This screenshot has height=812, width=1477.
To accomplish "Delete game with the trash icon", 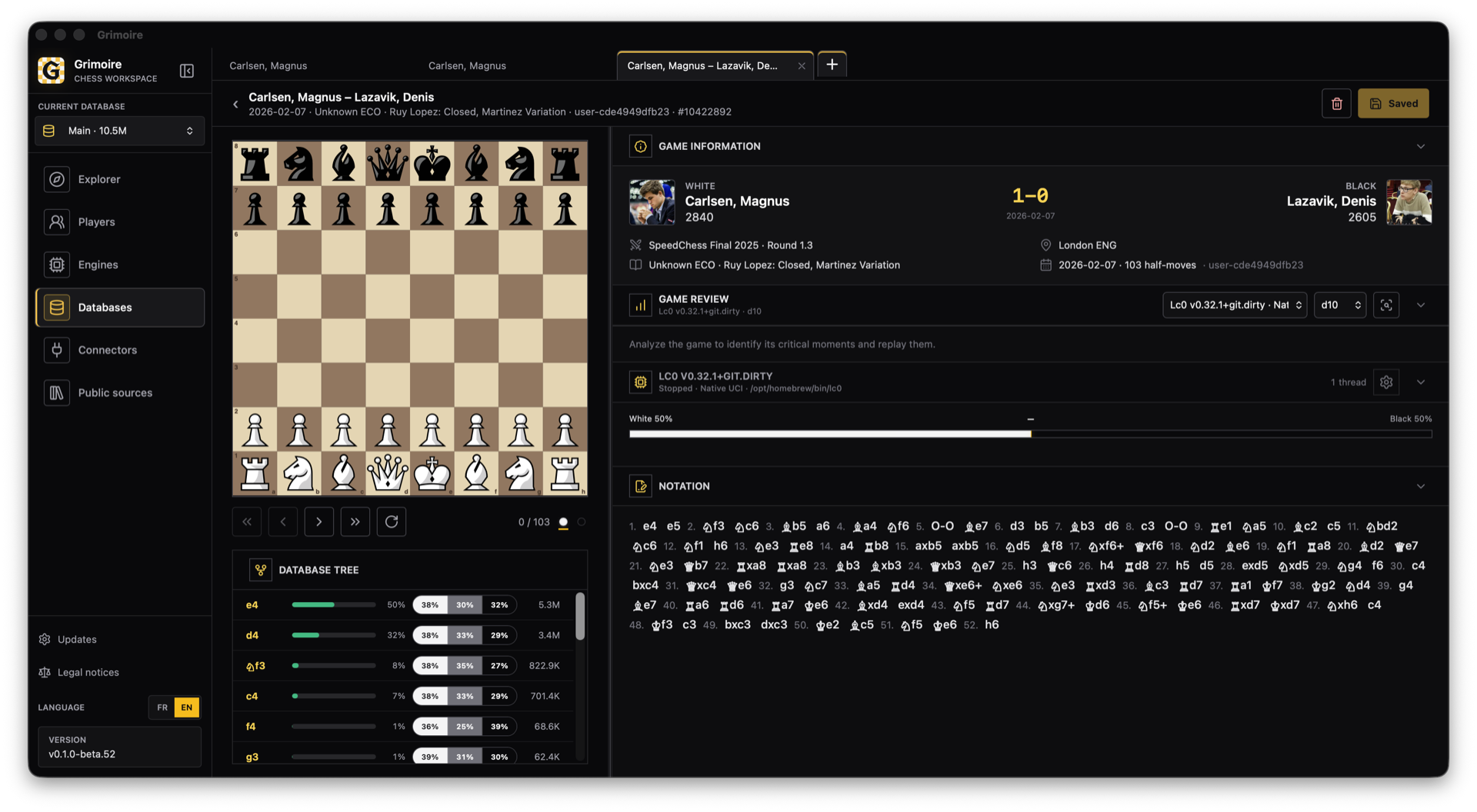I will tap(1336, 104).
